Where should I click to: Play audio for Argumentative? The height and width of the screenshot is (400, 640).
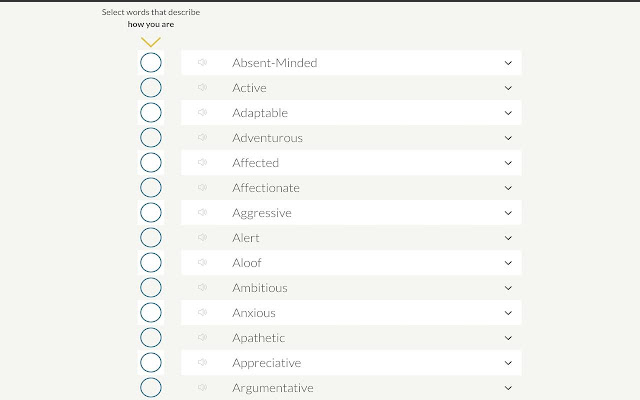tap(202, 388)
